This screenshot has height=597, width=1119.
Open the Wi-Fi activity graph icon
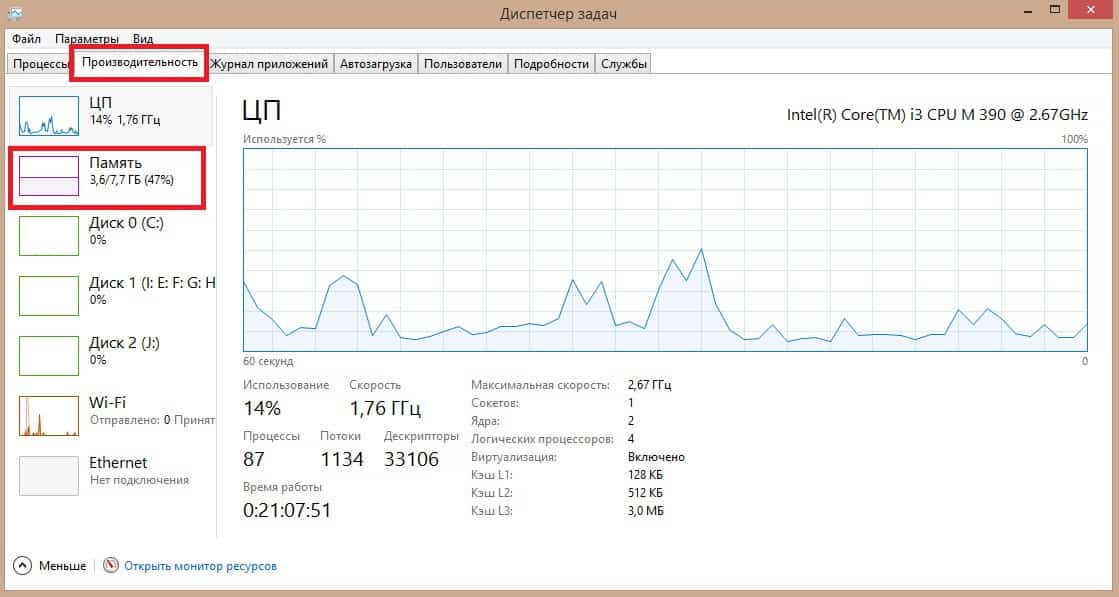click(x=49, y=415)
